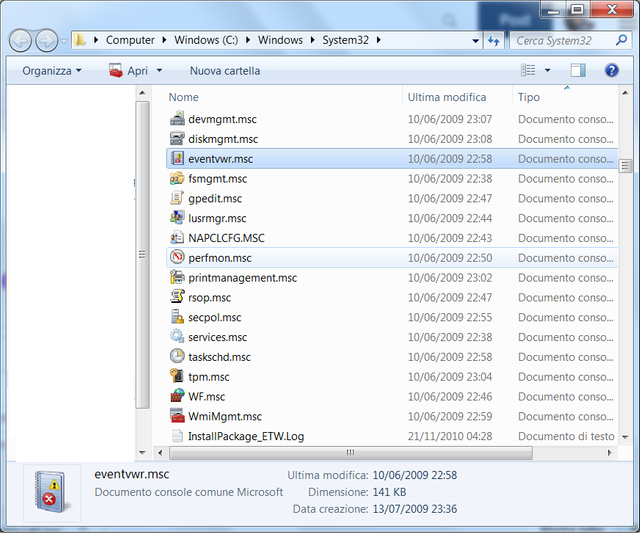Click the date 21/11/2010 04:28

tap(450, 436)
